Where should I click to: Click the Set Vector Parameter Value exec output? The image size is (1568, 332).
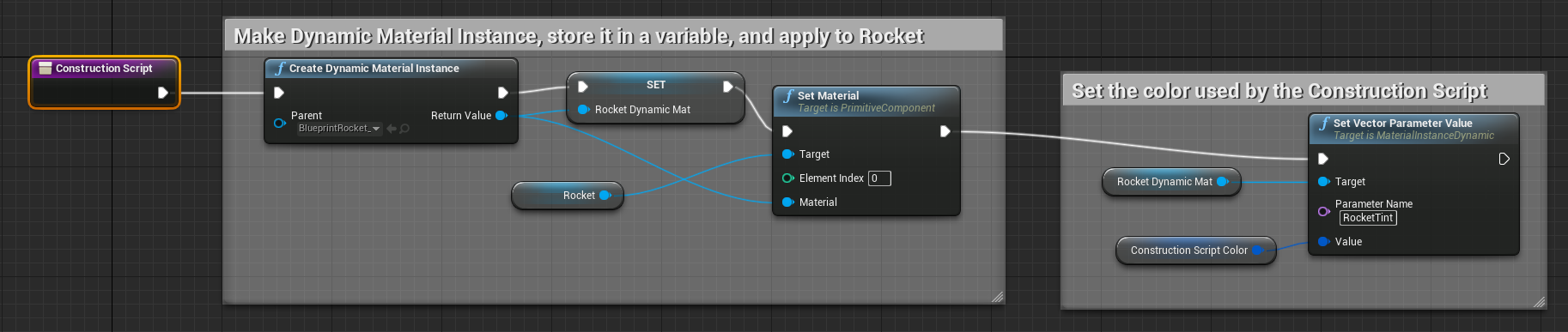[x=1504, y=159]
